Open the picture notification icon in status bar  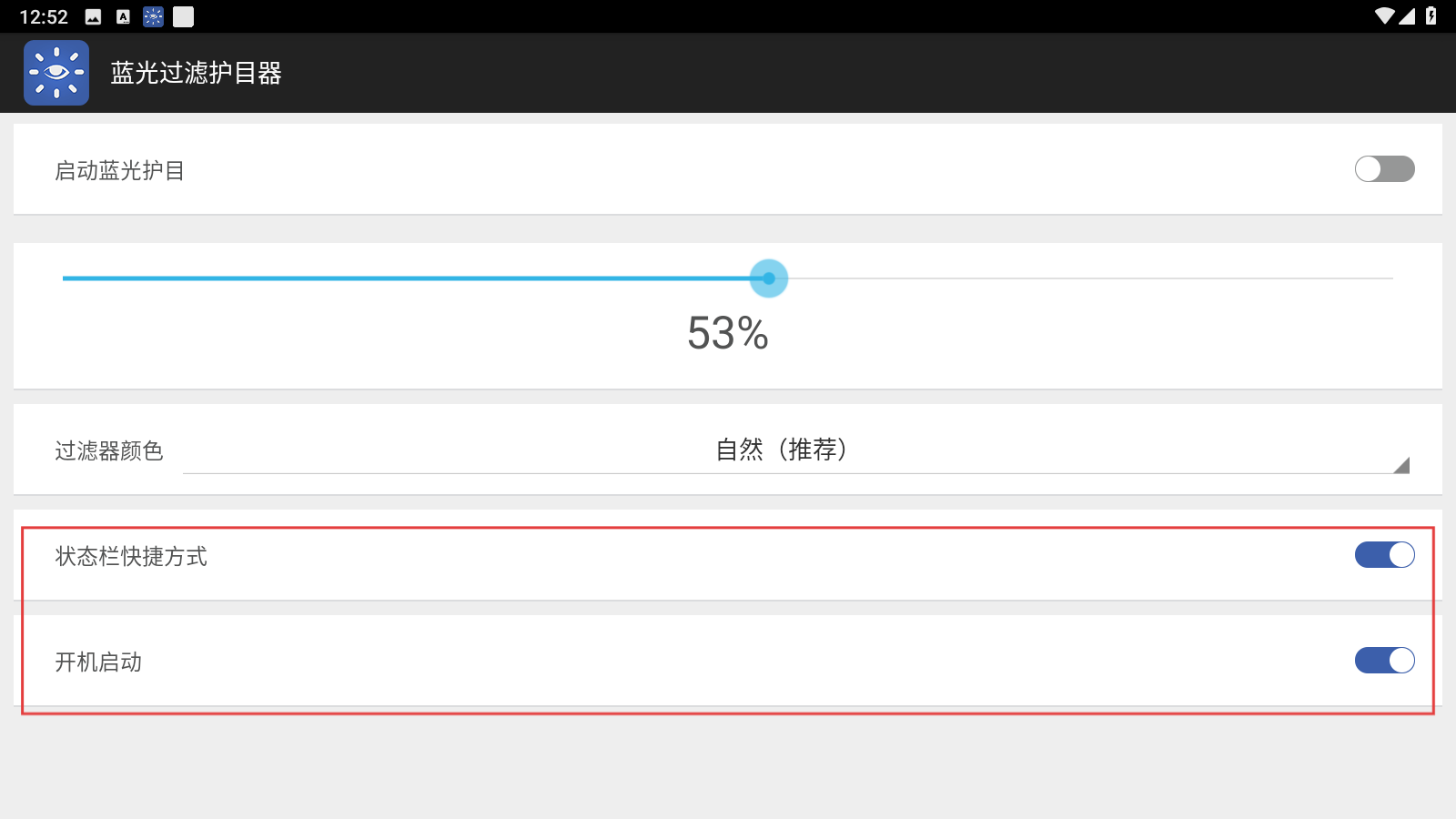click(93, 16)
